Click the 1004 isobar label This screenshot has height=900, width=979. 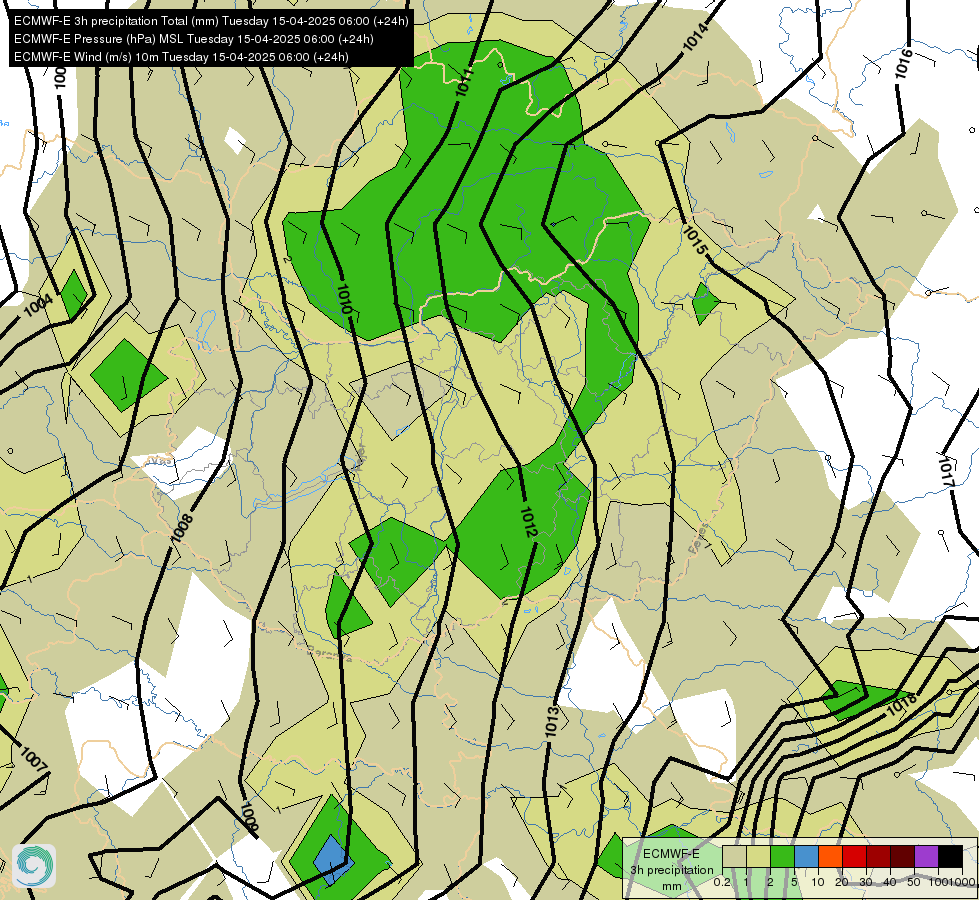pyautogui.click(x=39, y=305)
